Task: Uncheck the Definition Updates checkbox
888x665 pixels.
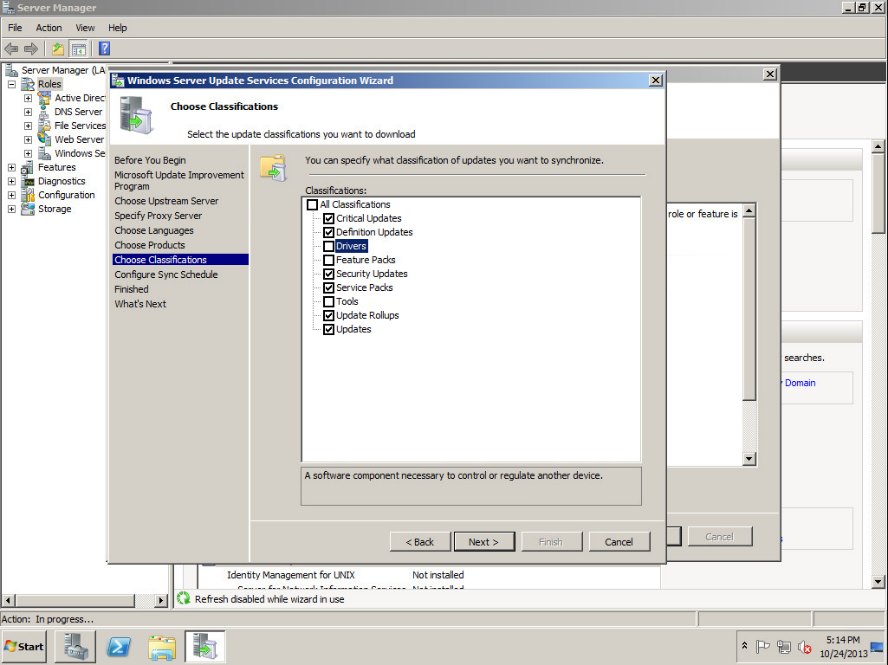Action: tap(328, 232)
